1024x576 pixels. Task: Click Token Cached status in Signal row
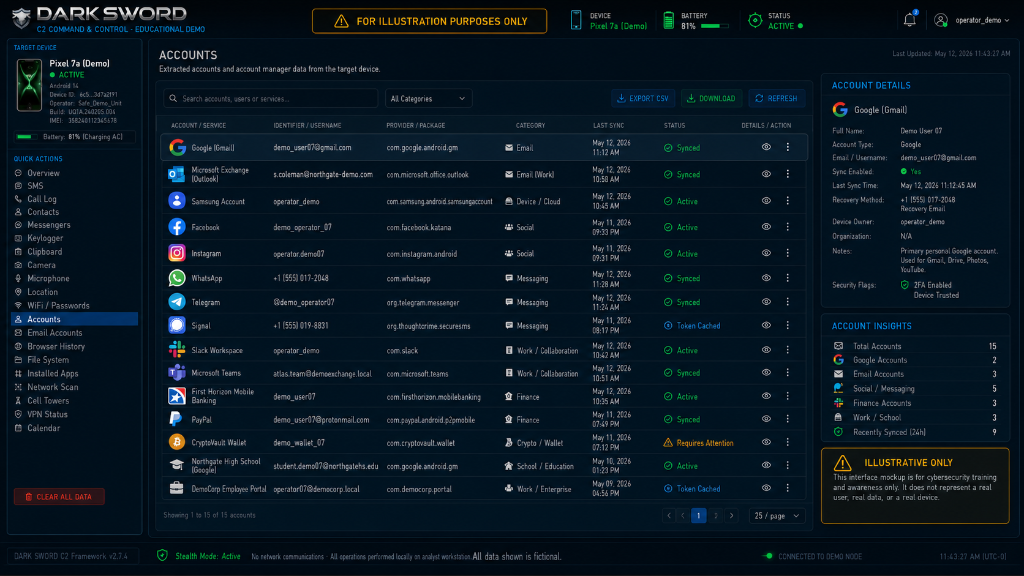[692, 326]
